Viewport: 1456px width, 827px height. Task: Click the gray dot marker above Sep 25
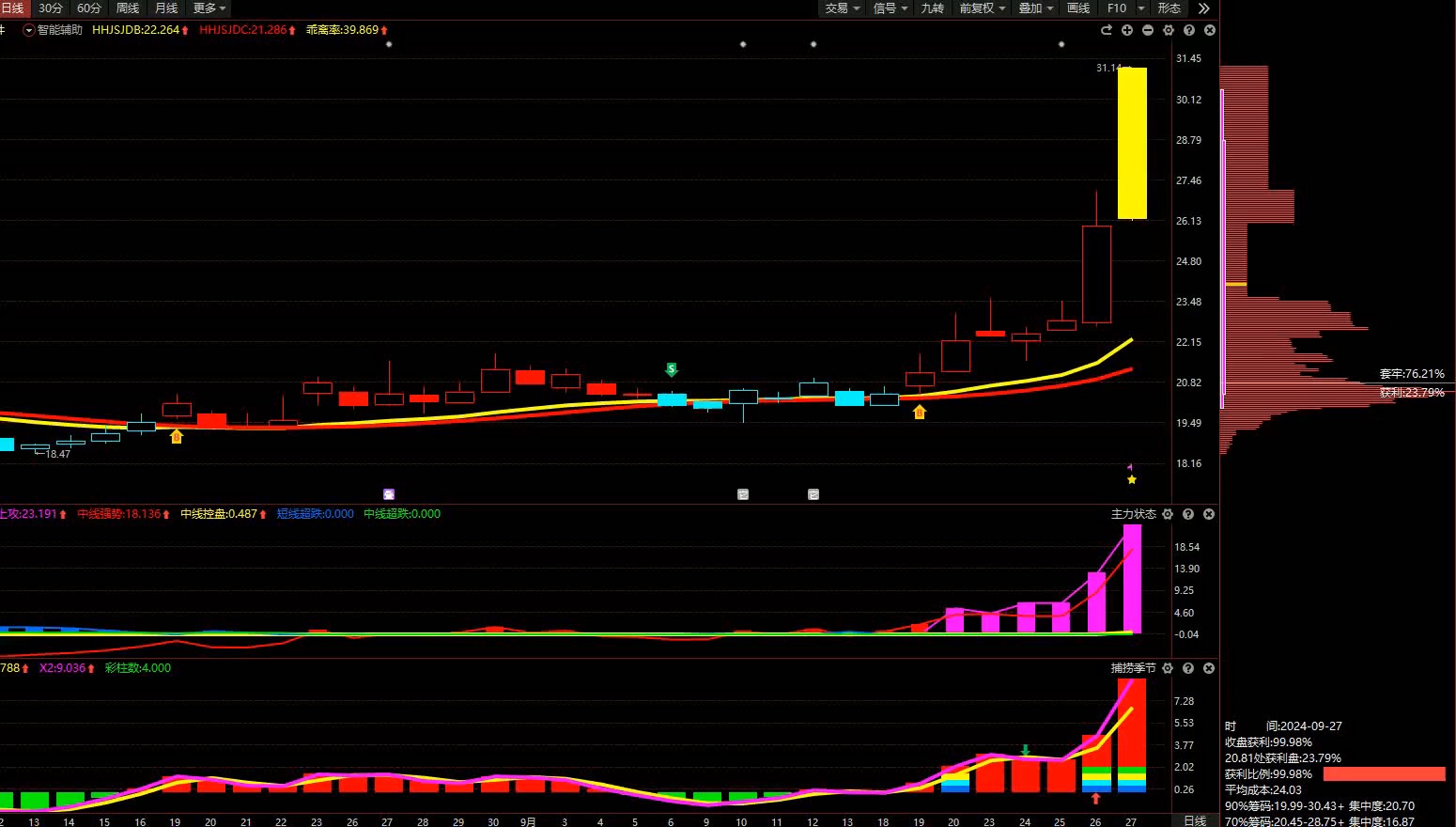pyautogui.click(x=1061, y=44)
